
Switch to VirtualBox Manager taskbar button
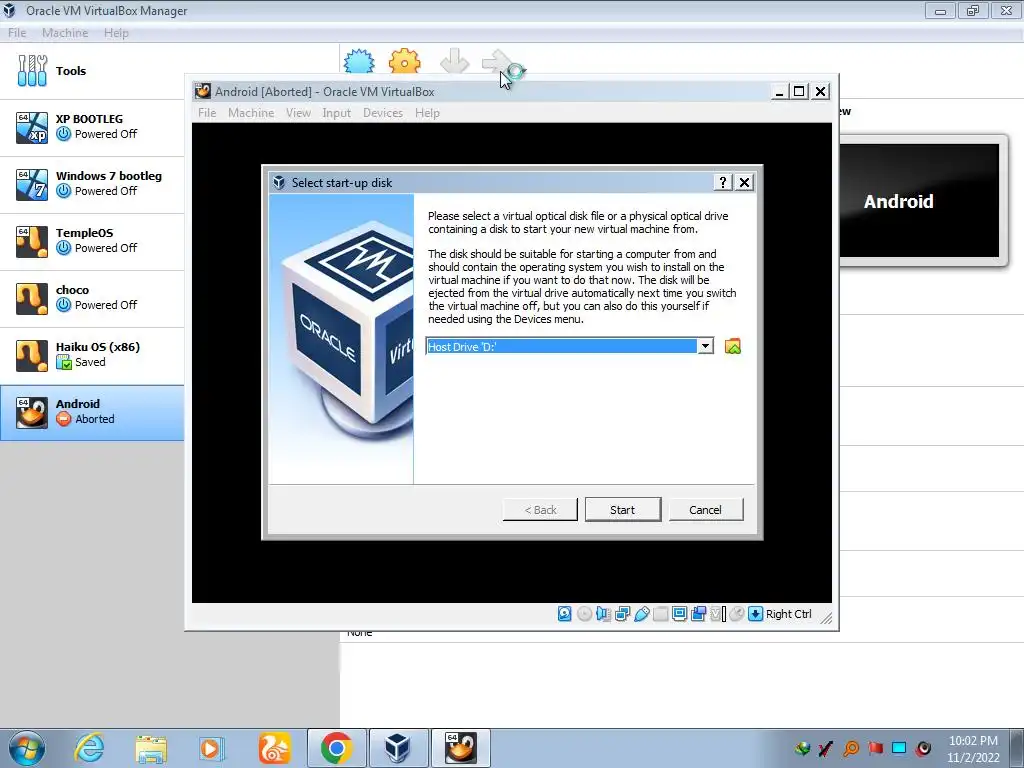(398, 748)
